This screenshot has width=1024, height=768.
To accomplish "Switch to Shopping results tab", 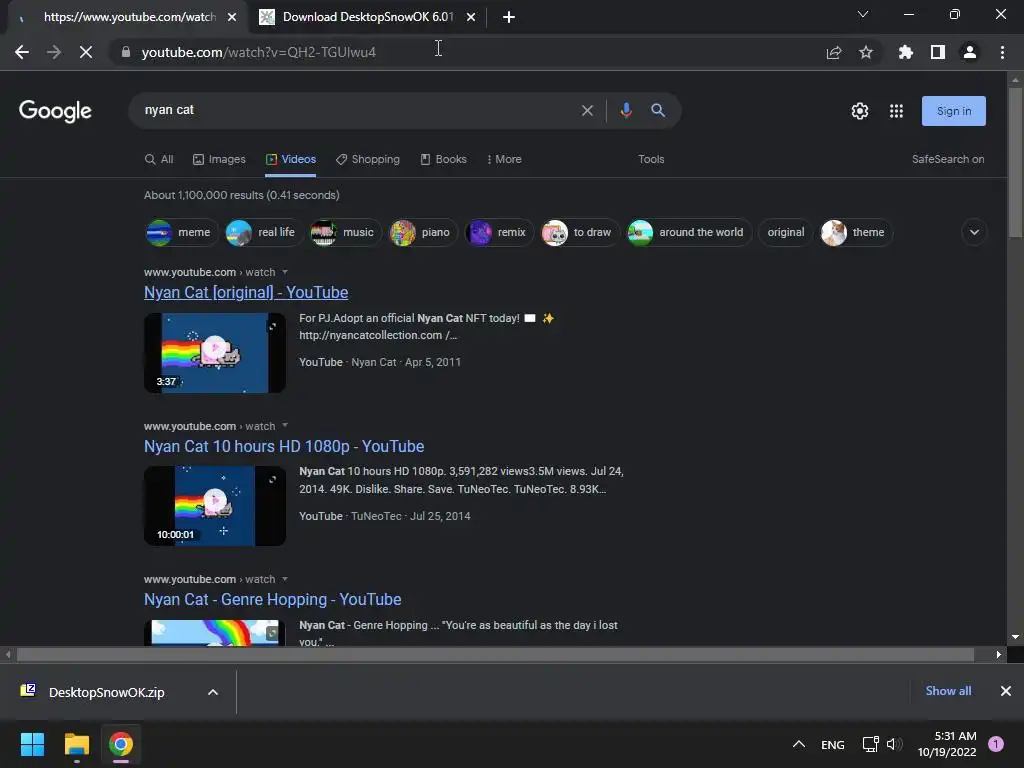I will pyautogui.click(x=368, y=159).
